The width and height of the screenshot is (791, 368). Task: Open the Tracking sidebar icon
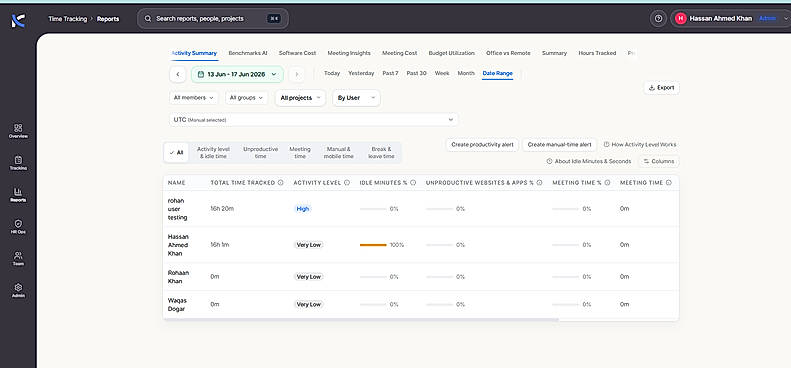click(x=18, y=163)
